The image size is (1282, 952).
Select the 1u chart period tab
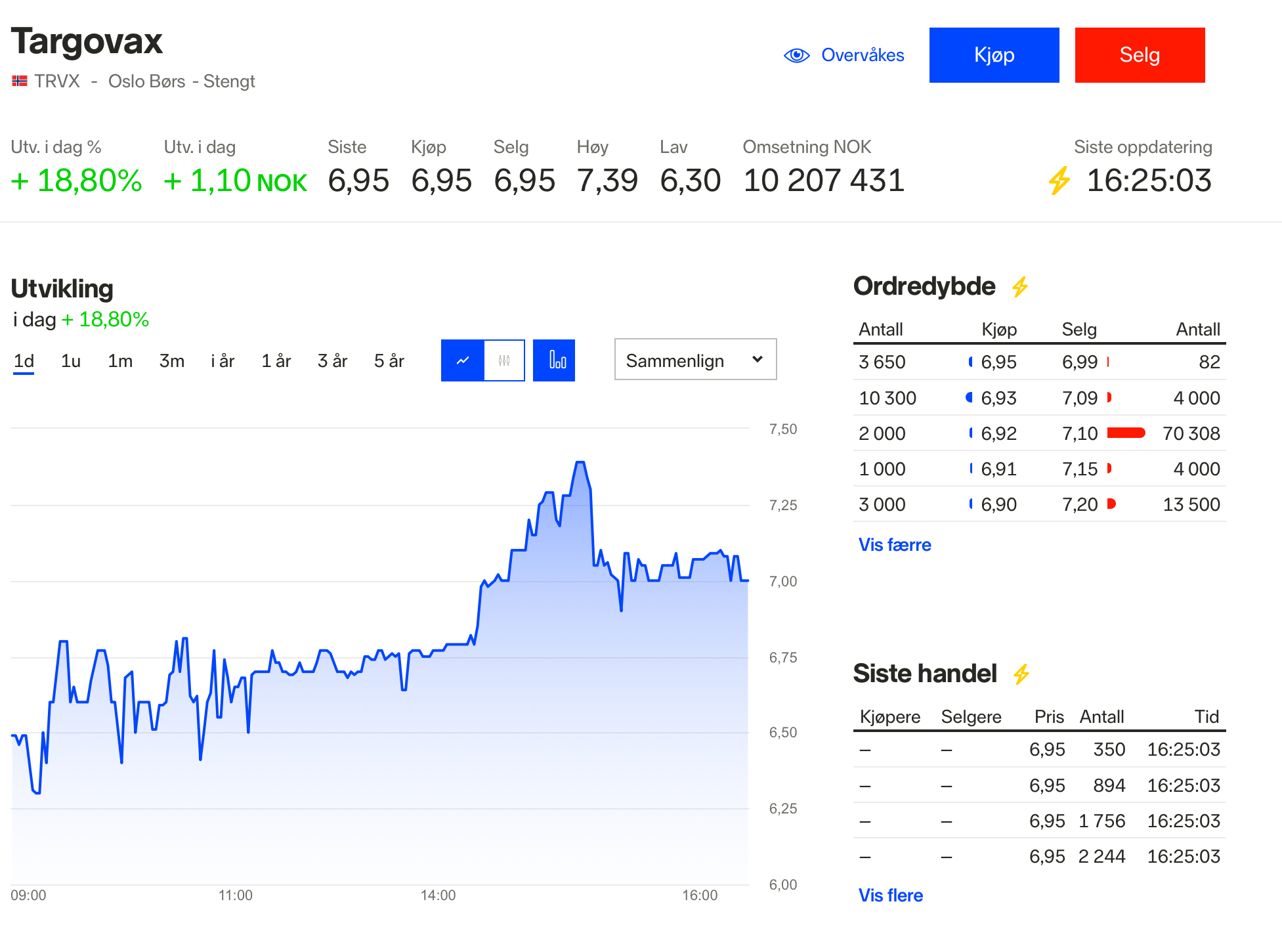coord(71,361)
